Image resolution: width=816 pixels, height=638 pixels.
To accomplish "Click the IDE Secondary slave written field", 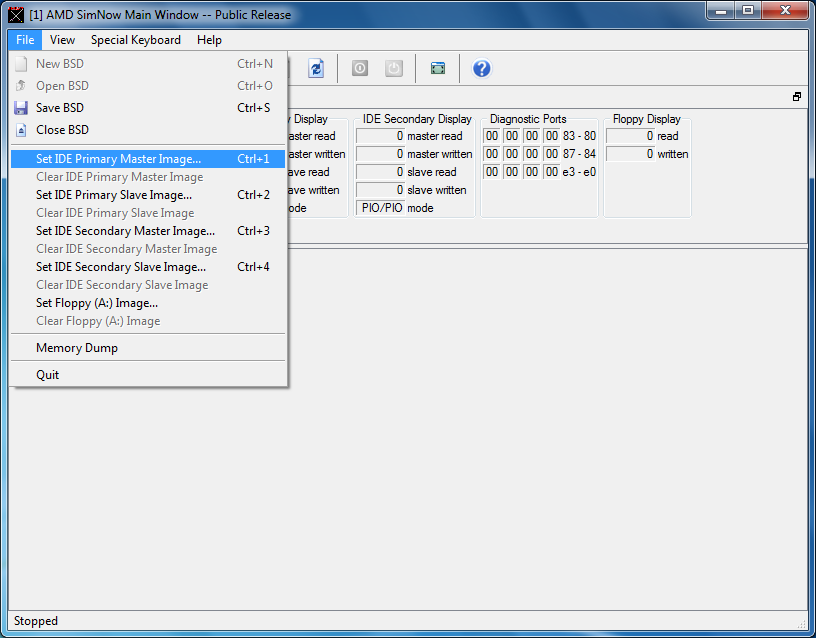I will 380,190.
